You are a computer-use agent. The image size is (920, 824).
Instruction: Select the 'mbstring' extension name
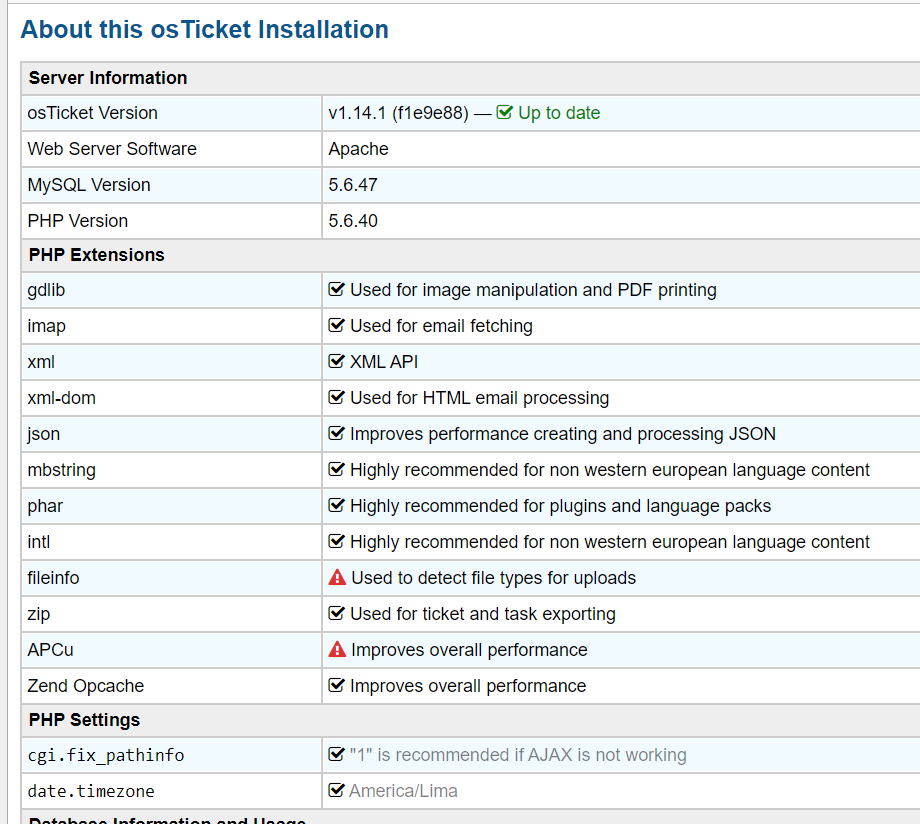pyautogui.click(x=62, y=470)
